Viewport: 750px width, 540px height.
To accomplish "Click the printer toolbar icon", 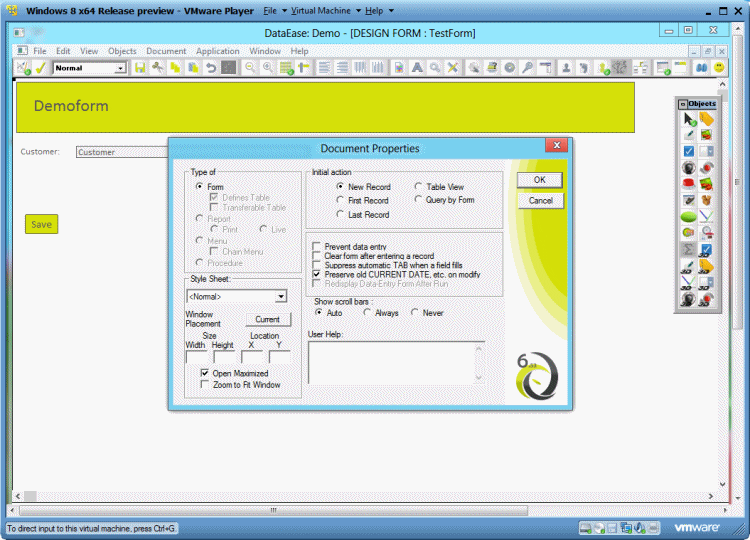I will tap(492, 68).
